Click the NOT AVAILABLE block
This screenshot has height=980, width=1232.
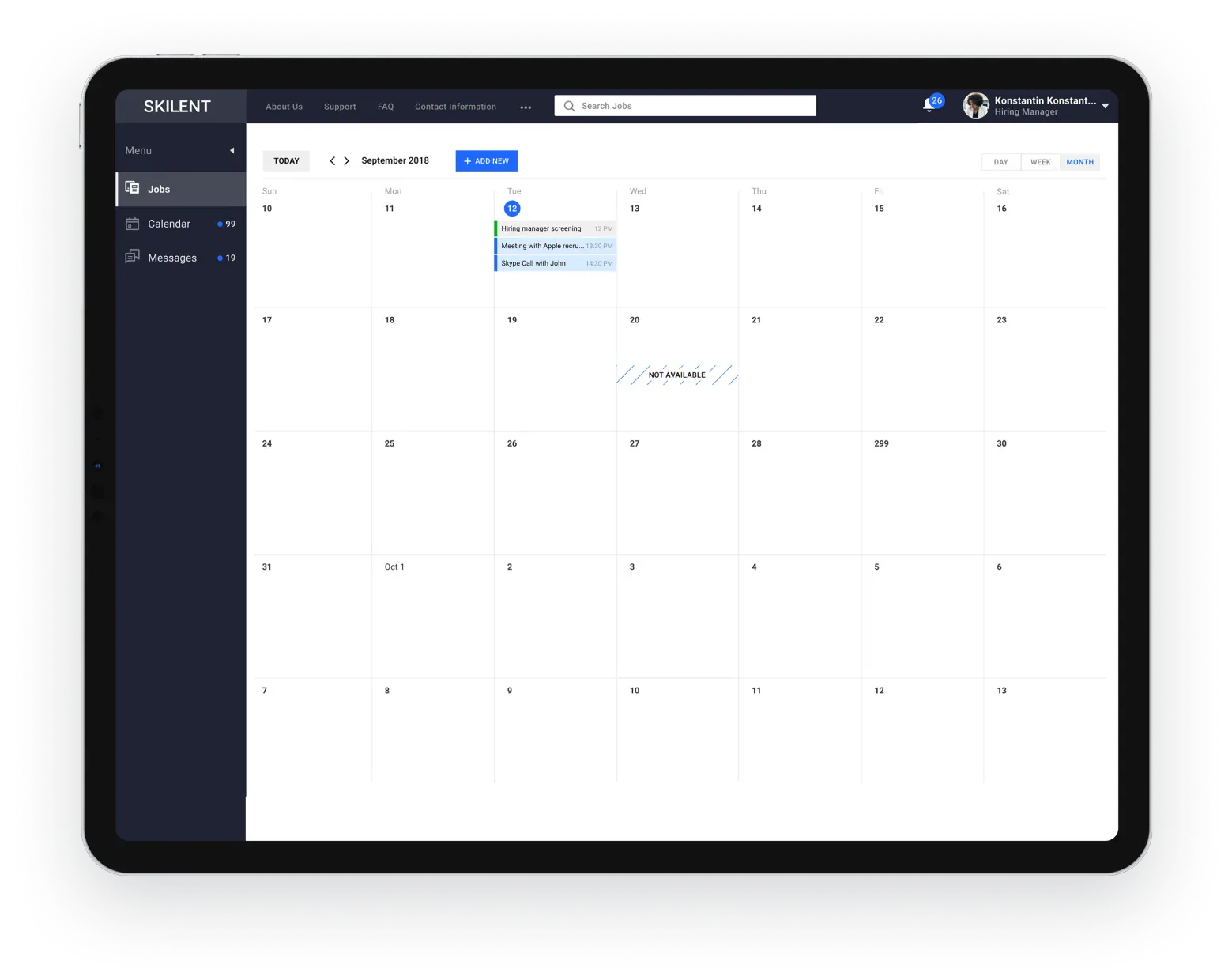click(677, 375)
